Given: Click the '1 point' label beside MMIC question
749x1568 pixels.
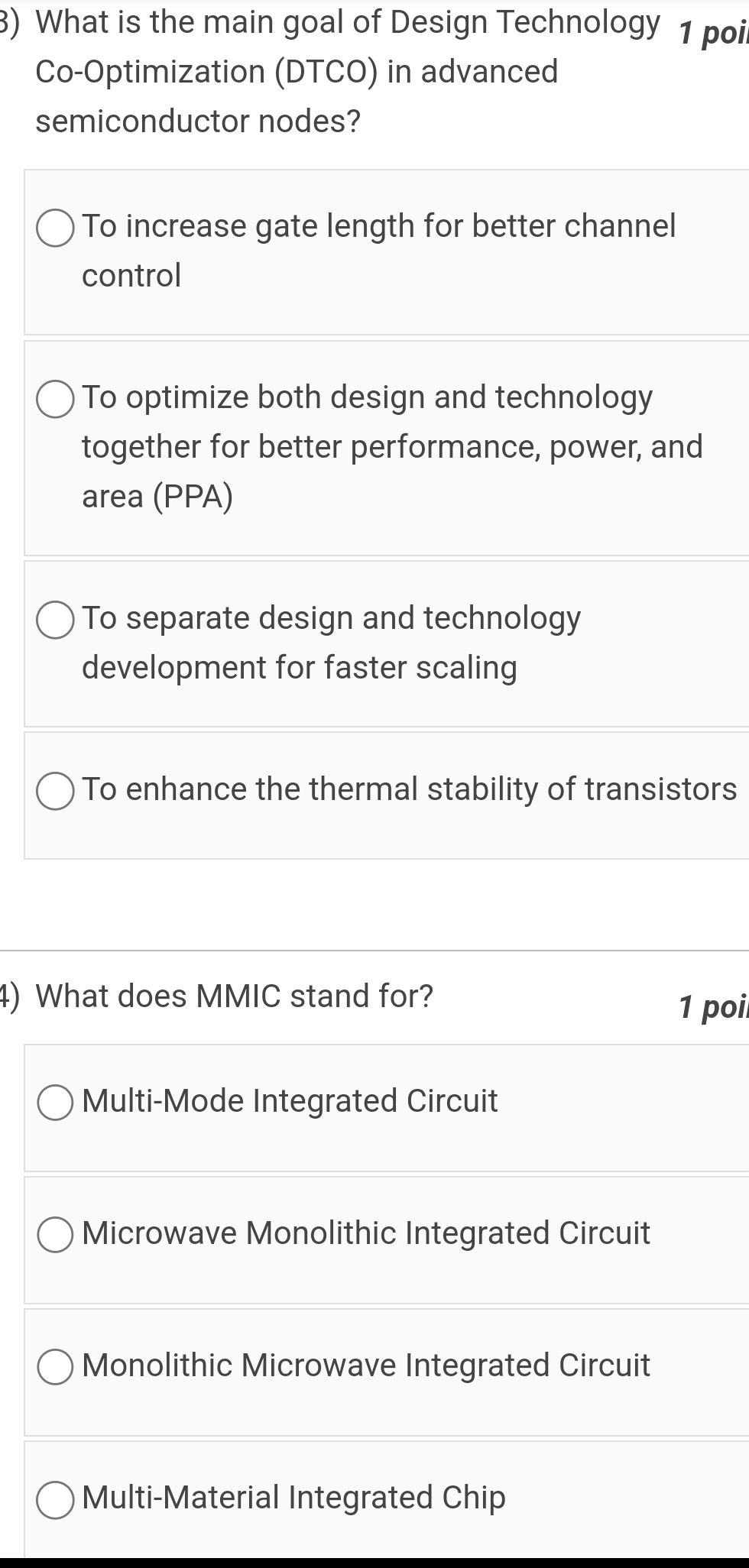Looking at the screenshot, I should click(x=712, y=1007).
